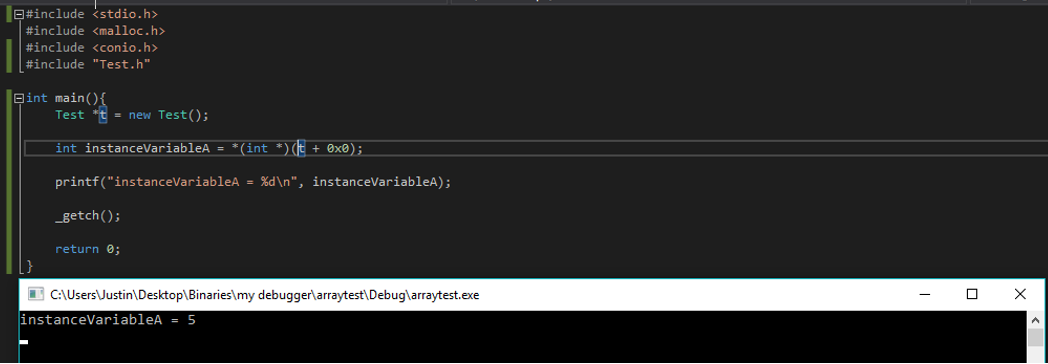Click on the '_getch();' line
Screen dimensions: 1048x364
coord(88,216)
